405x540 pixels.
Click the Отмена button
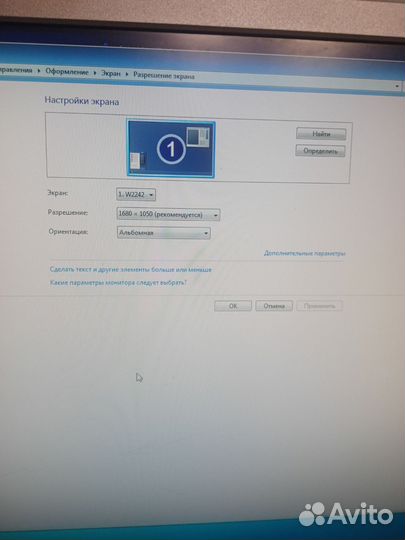click(x=274, y=306)
